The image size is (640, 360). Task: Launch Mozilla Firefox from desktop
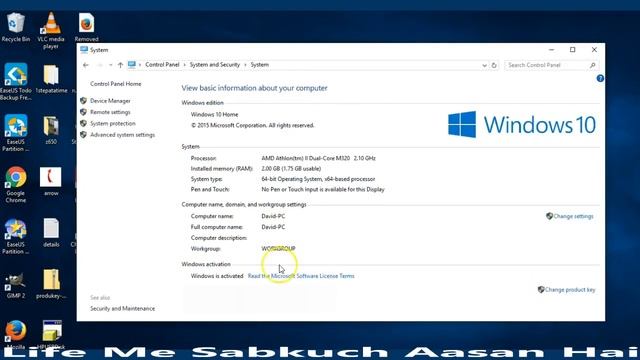coord(16,335)
